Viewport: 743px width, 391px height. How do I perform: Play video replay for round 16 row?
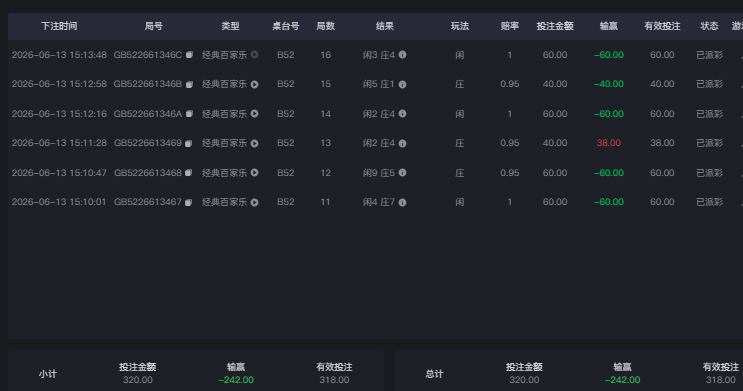coord(254,55)
